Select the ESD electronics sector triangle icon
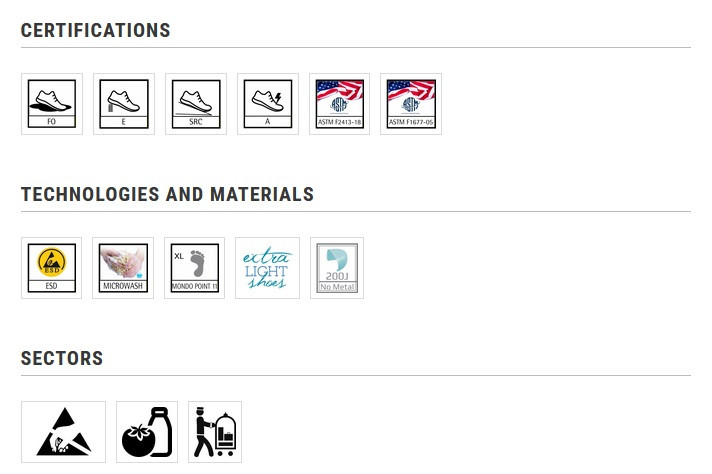This screenshot has height=474, width=712. coord(64,432)
